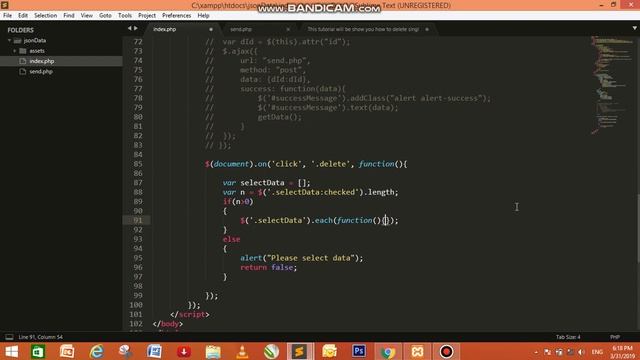Image resolution: width=640 pixels, height=360 pixels.
Task: Open the View menu
Action: [87, 16]
